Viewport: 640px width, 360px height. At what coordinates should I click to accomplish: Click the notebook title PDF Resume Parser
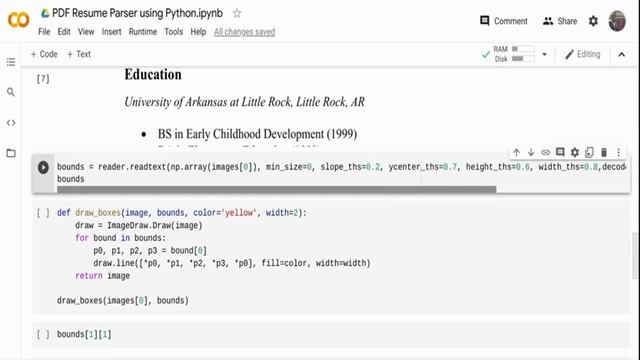[138, 13]
